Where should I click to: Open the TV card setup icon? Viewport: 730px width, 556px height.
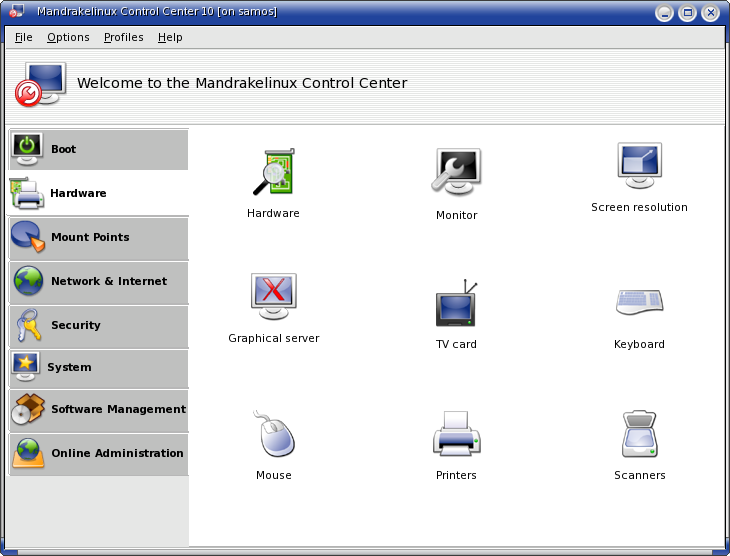click(456, 303)
